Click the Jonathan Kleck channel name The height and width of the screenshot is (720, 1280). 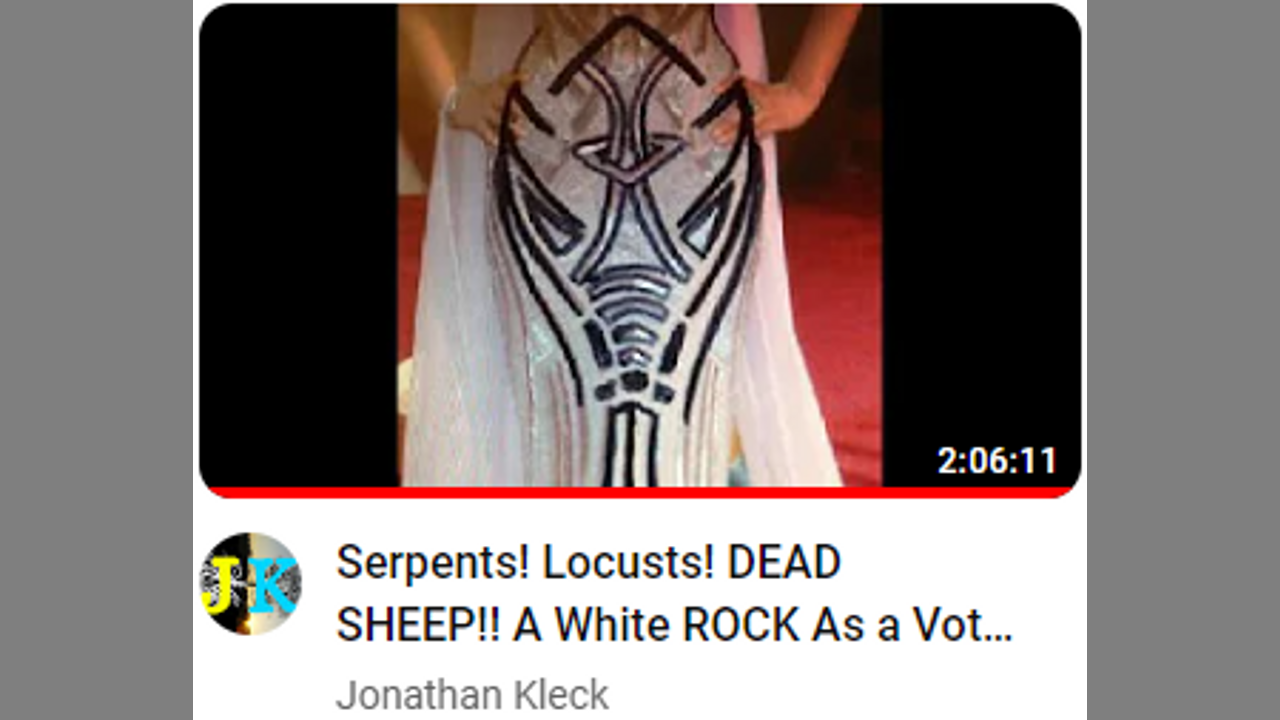tap(472, 695)
